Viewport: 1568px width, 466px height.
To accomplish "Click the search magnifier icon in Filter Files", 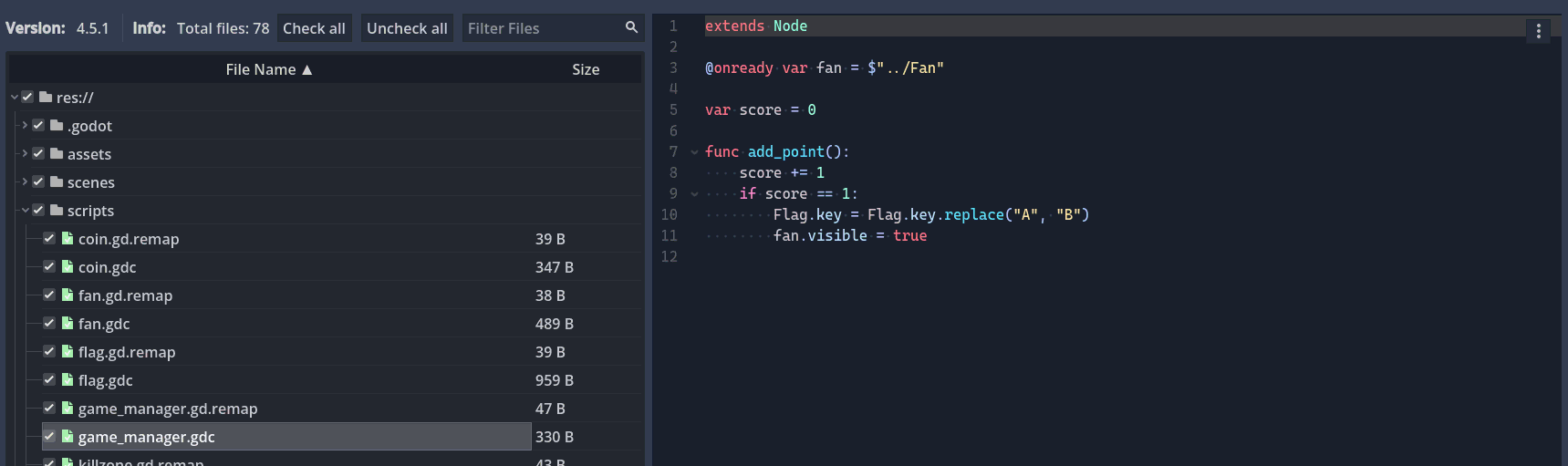I will [631, 27].
